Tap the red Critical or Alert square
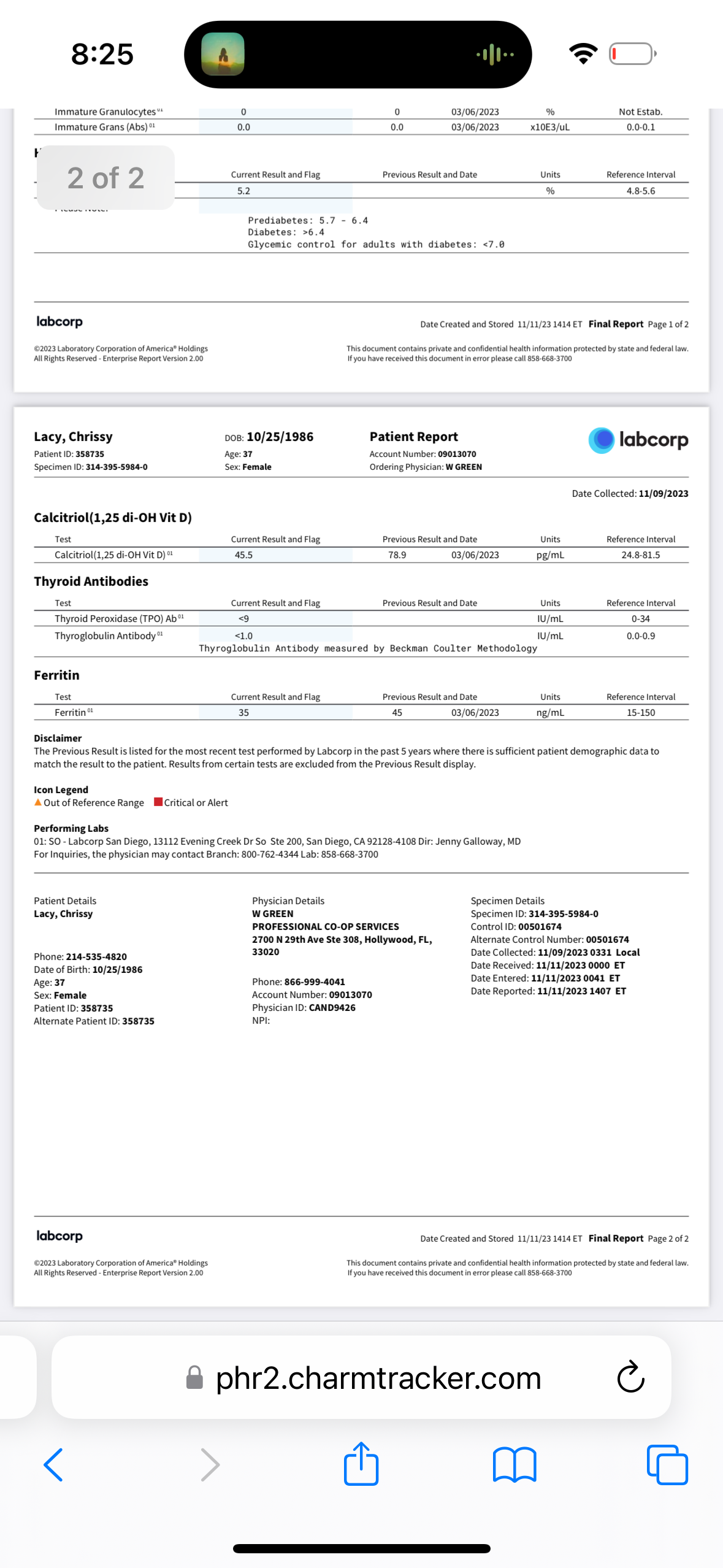The height and width of the screenshot is (1568, 723). point(158,802)
